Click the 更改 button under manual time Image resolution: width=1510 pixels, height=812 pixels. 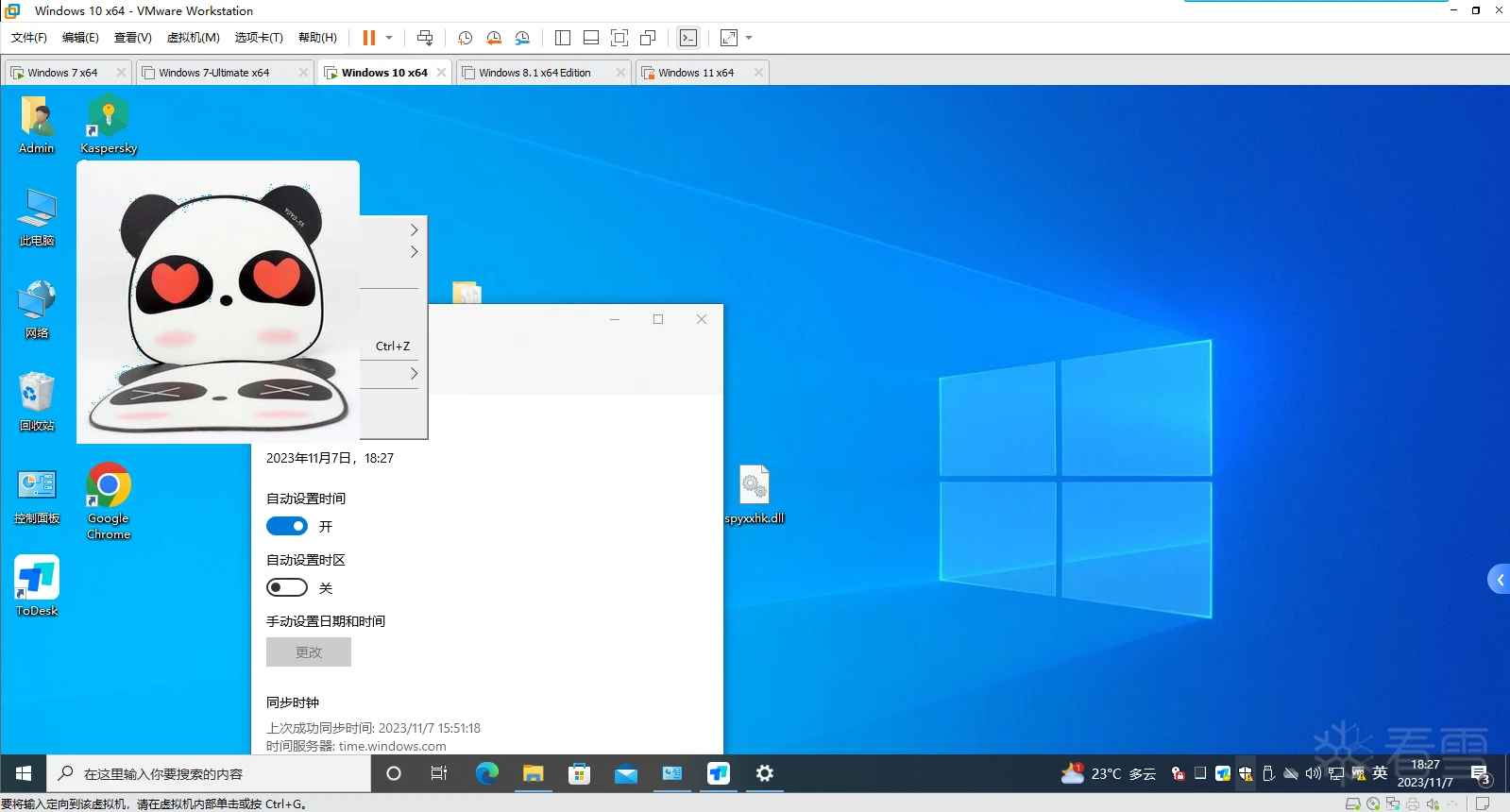(x=309, y=652)
